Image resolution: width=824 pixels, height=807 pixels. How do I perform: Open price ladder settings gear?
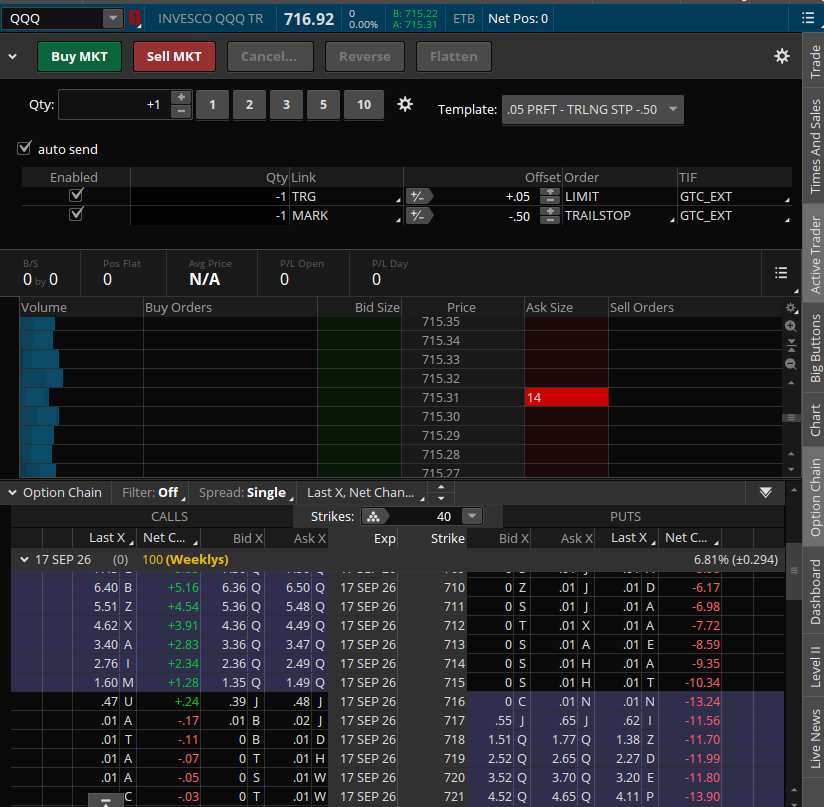pos(790,308)
